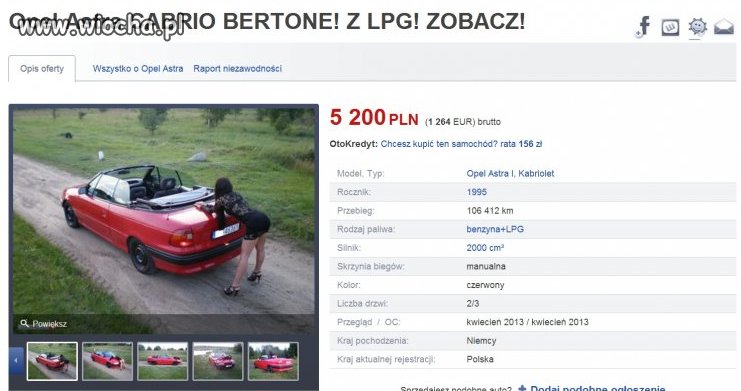
Task: Select the fourth car thumbnail
Action: (x=218, y=361)
